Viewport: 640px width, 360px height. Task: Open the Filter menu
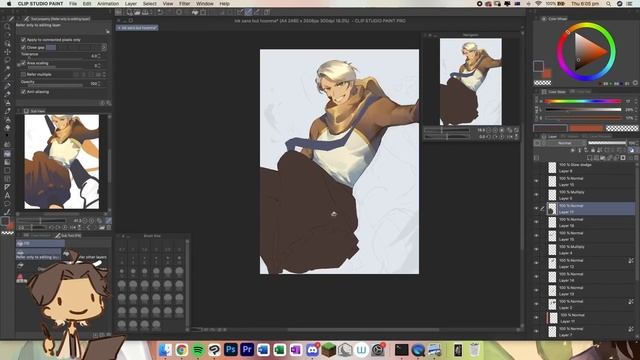pyautogui.click(x=184, y=4)
